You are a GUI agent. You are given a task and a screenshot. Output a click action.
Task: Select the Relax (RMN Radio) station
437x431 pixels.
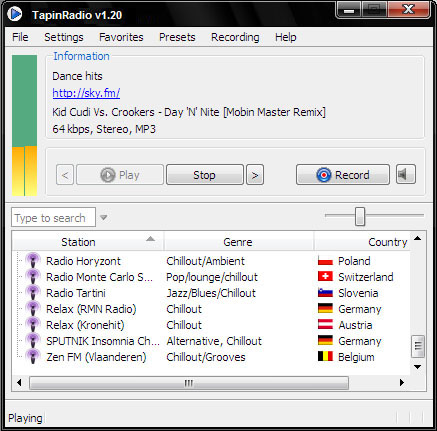91,309
